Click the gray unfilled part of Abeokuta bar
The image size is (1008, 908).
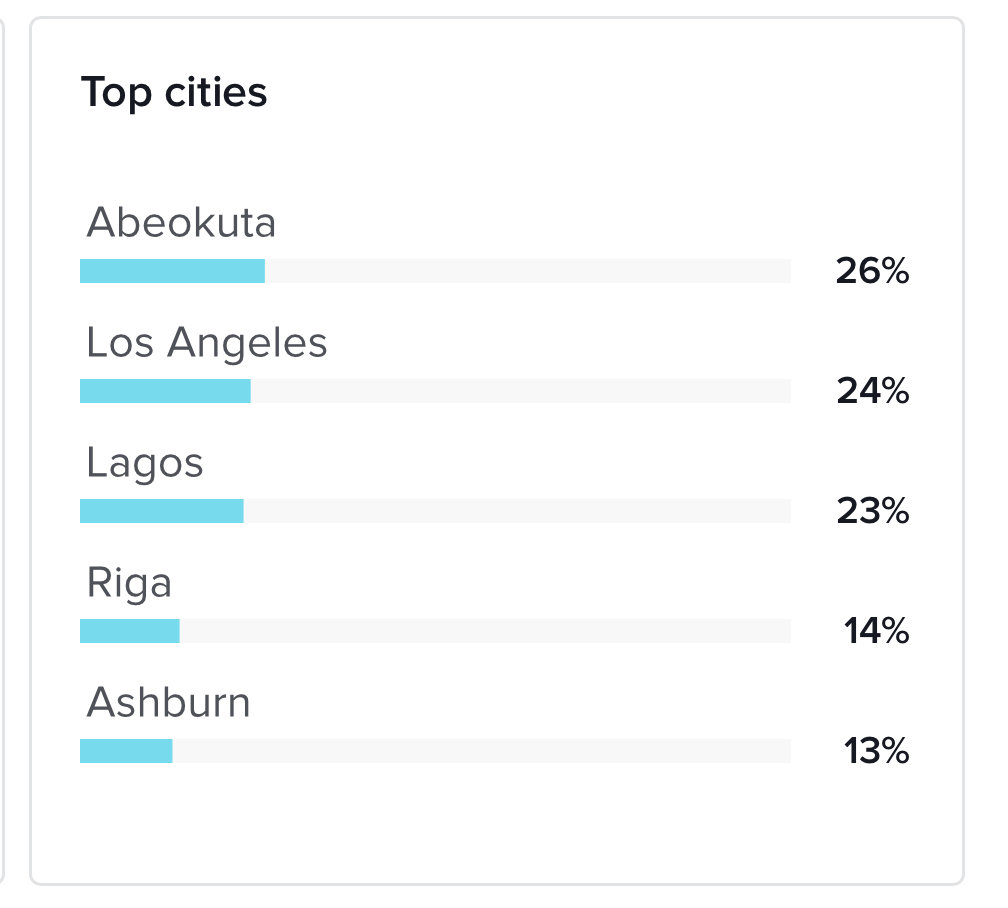[x=527, y=271]
